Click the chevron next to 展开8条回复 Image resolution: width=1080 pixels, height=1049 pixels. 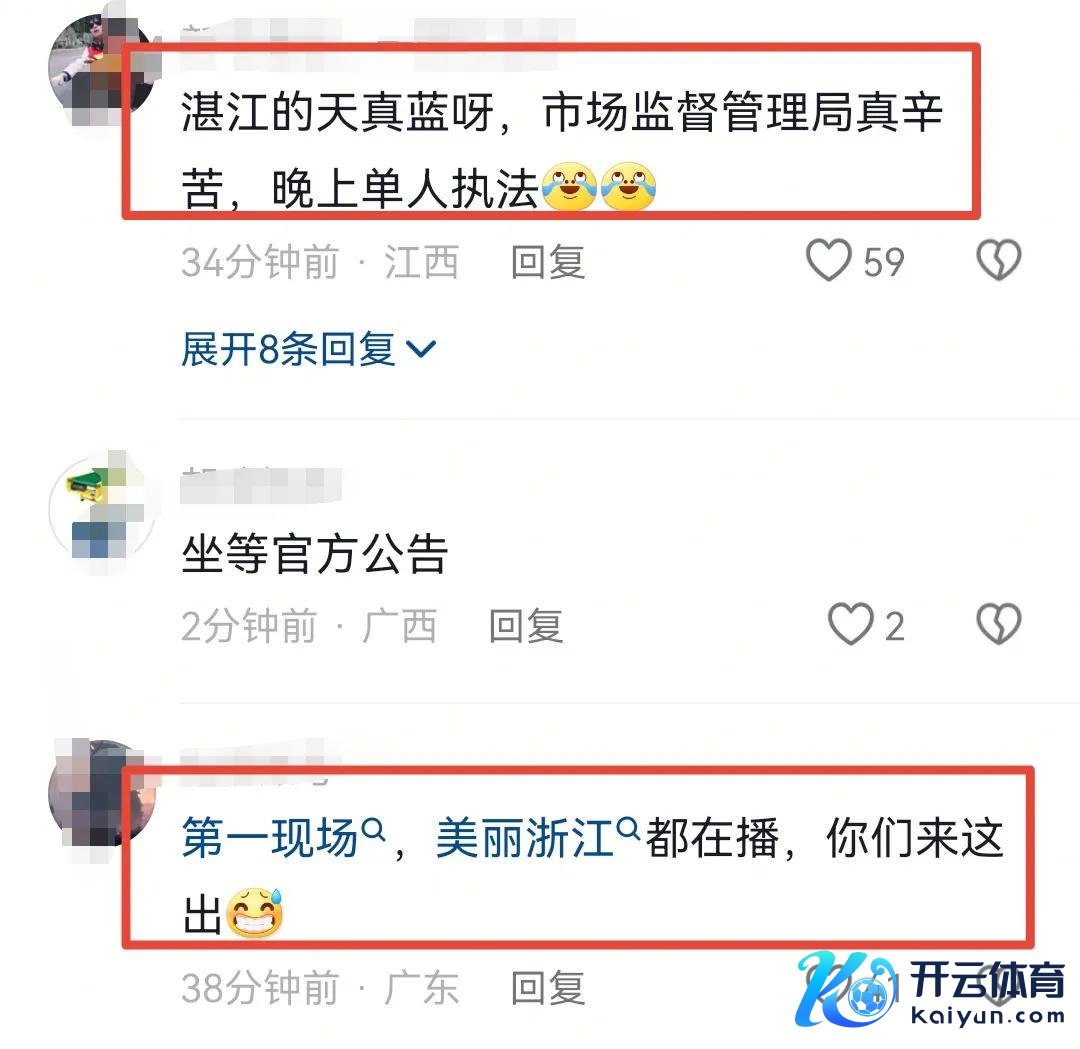click(x=421, y=350)
